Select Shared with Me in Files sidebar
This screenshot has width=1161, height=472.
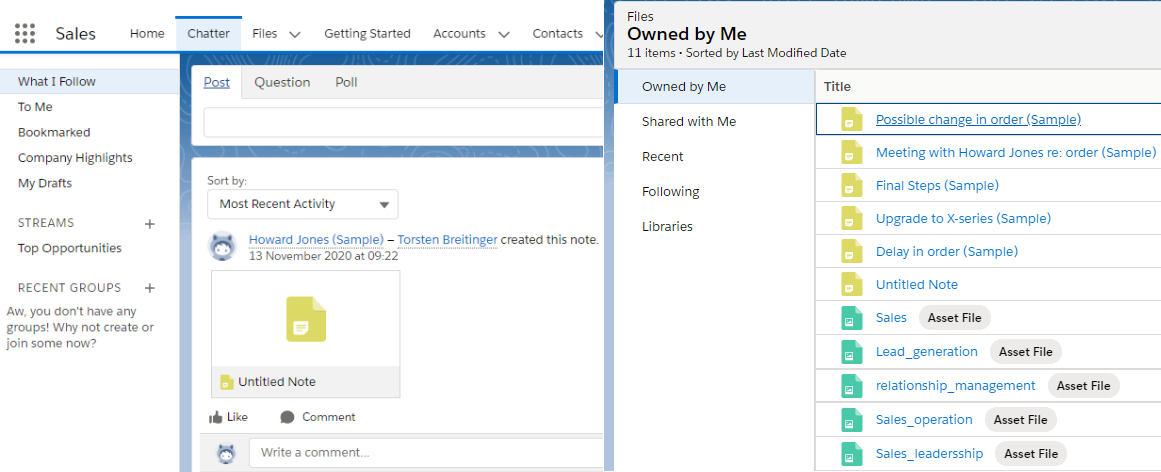[x=689, y=122]
